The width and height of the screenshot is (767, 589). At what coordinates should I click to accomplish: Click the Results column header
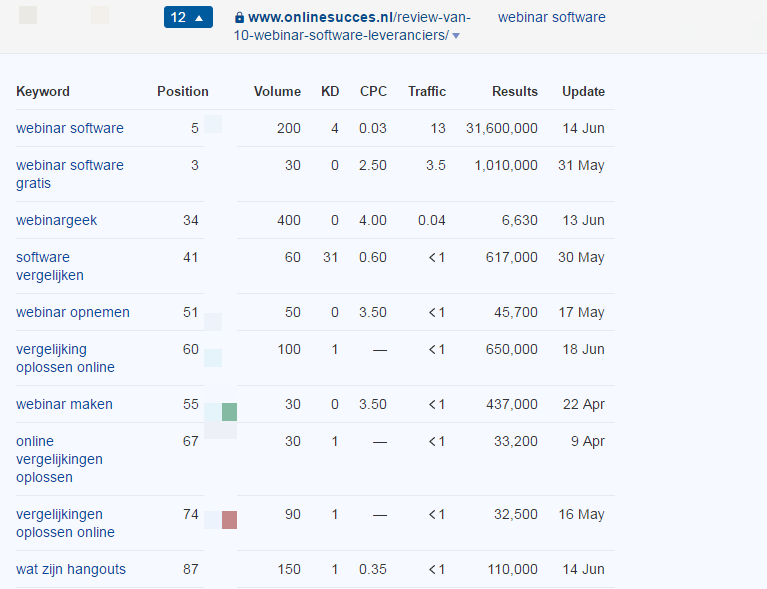tap(514, 91)
